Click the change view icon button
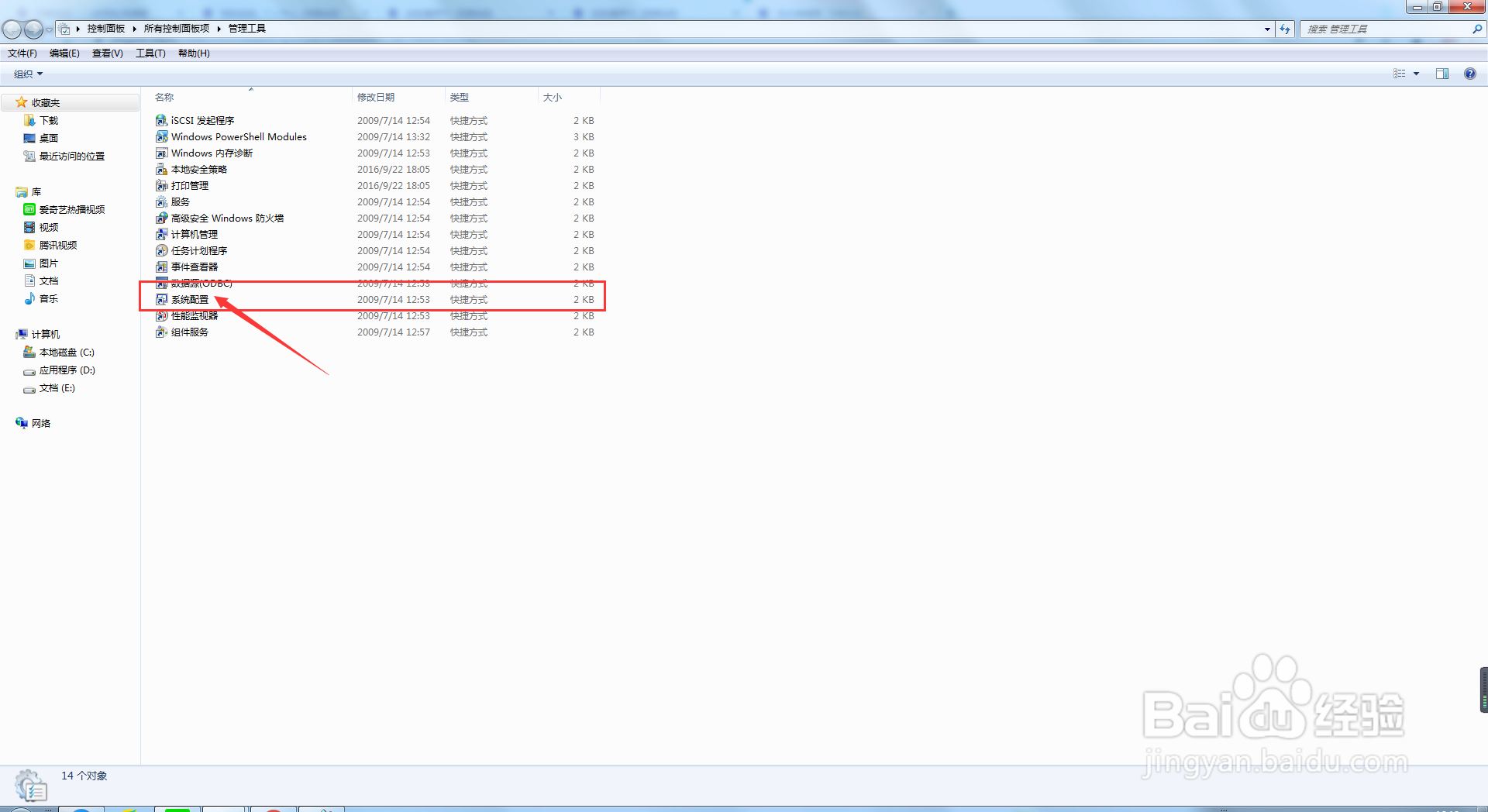The height and width of the screenshot is (812, 1488). [x=1400, y=74]
